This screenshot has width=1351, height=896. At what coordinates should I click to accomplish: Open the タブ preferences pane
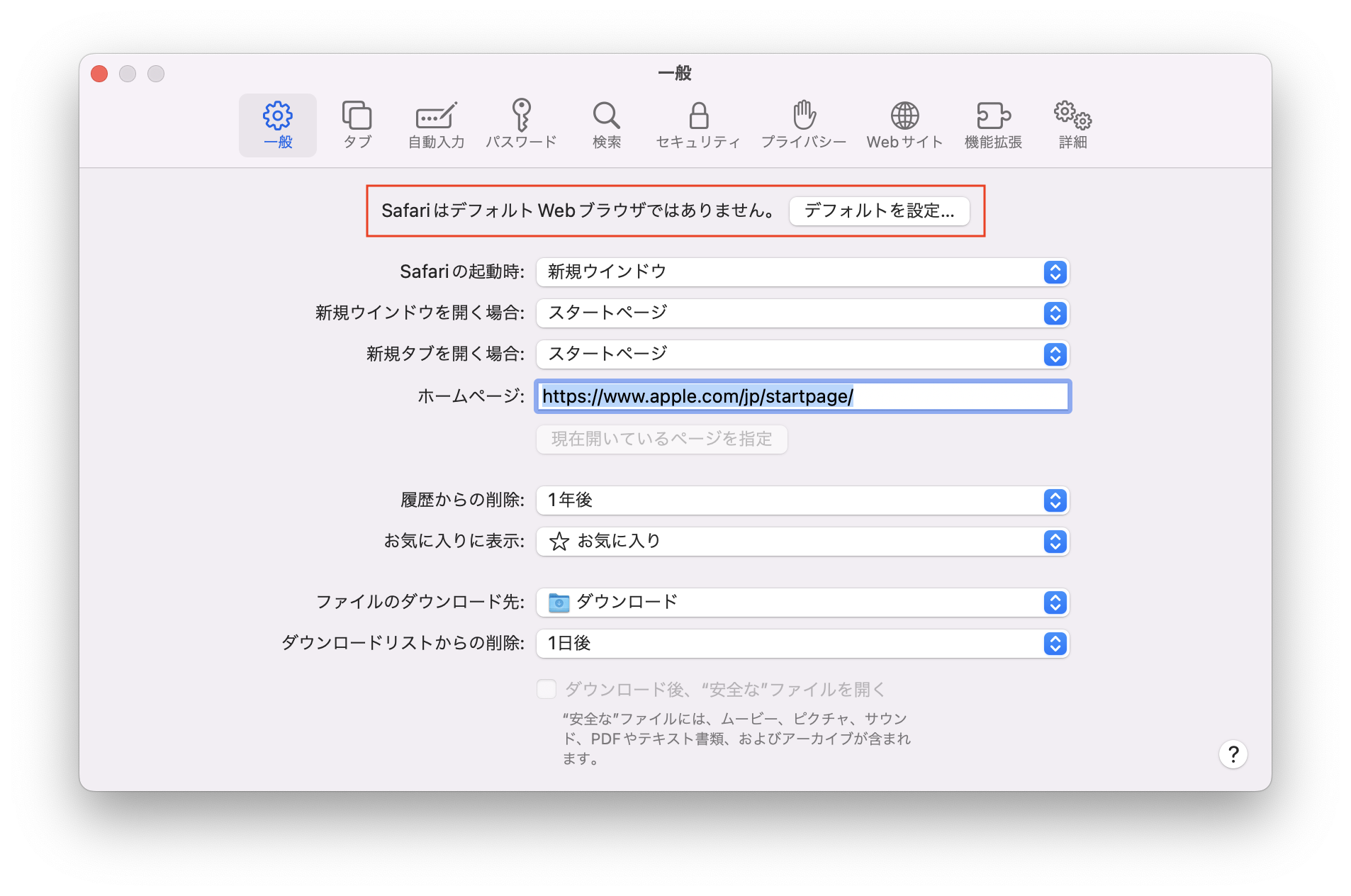pyautogui.click(x=357, y=125)
